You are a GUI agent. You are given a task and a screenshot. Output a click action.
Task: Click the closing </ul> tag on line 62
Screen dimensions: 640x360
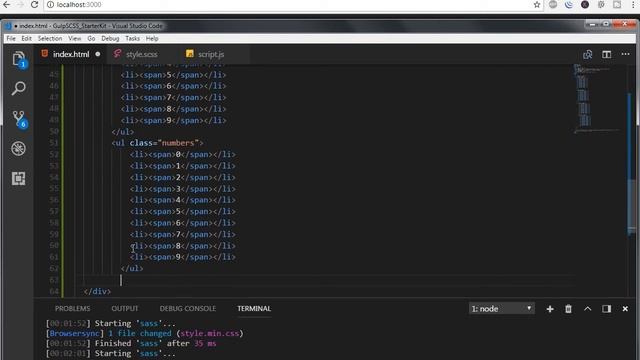132,268
